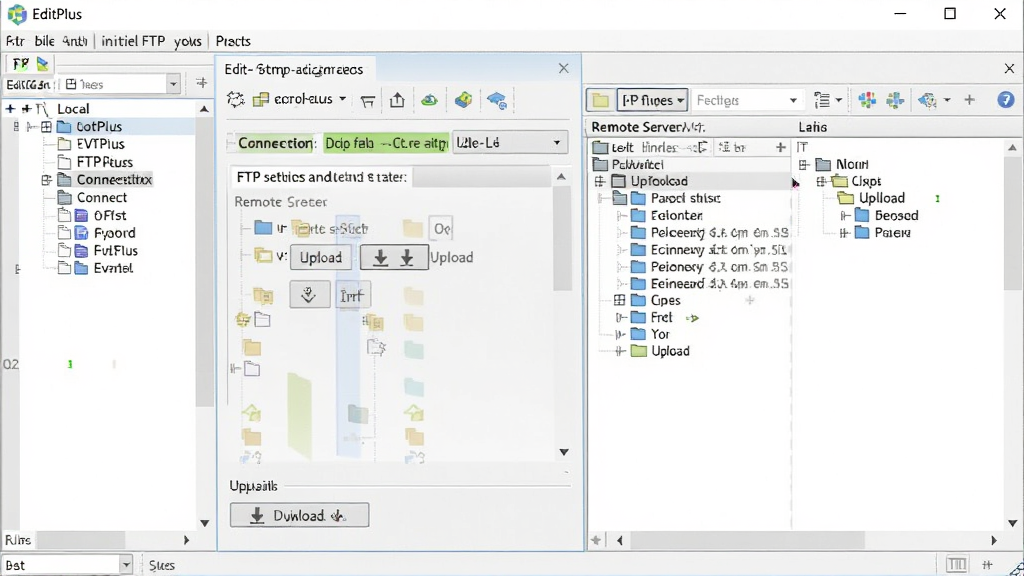Click the Irrt button
Viewport: 1024px width, 576px height.
tap(351, 296)
